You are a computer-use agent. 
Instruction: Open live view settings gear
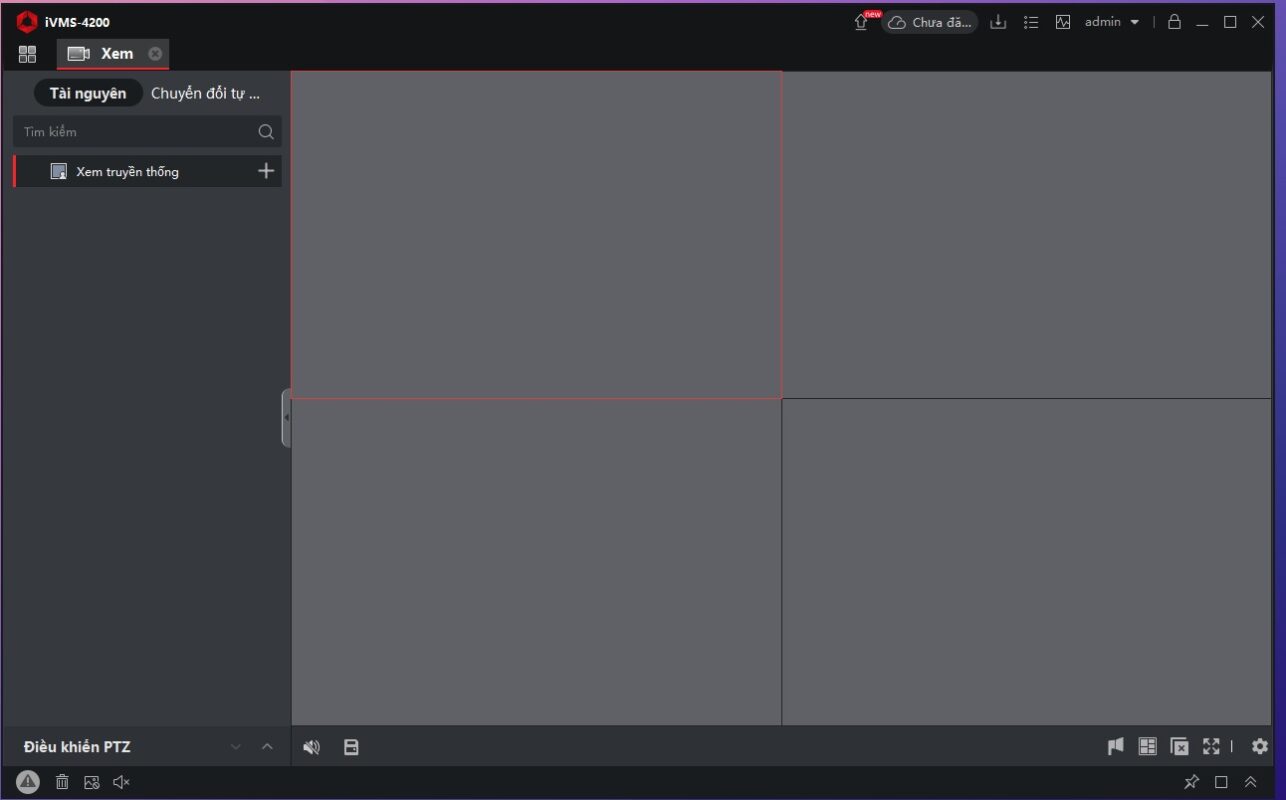coord(1260,746)
